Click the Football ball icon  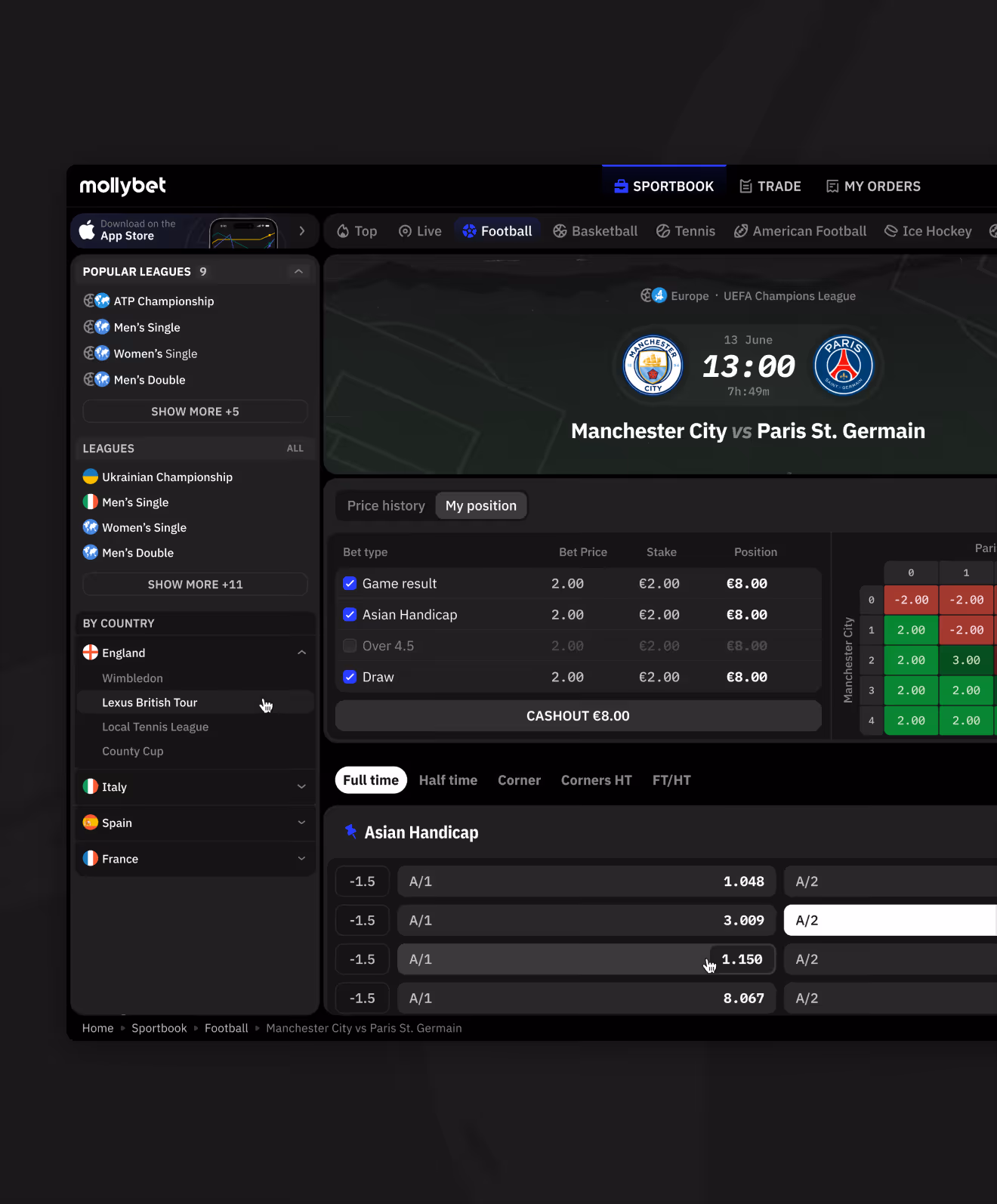click(469, 231)
